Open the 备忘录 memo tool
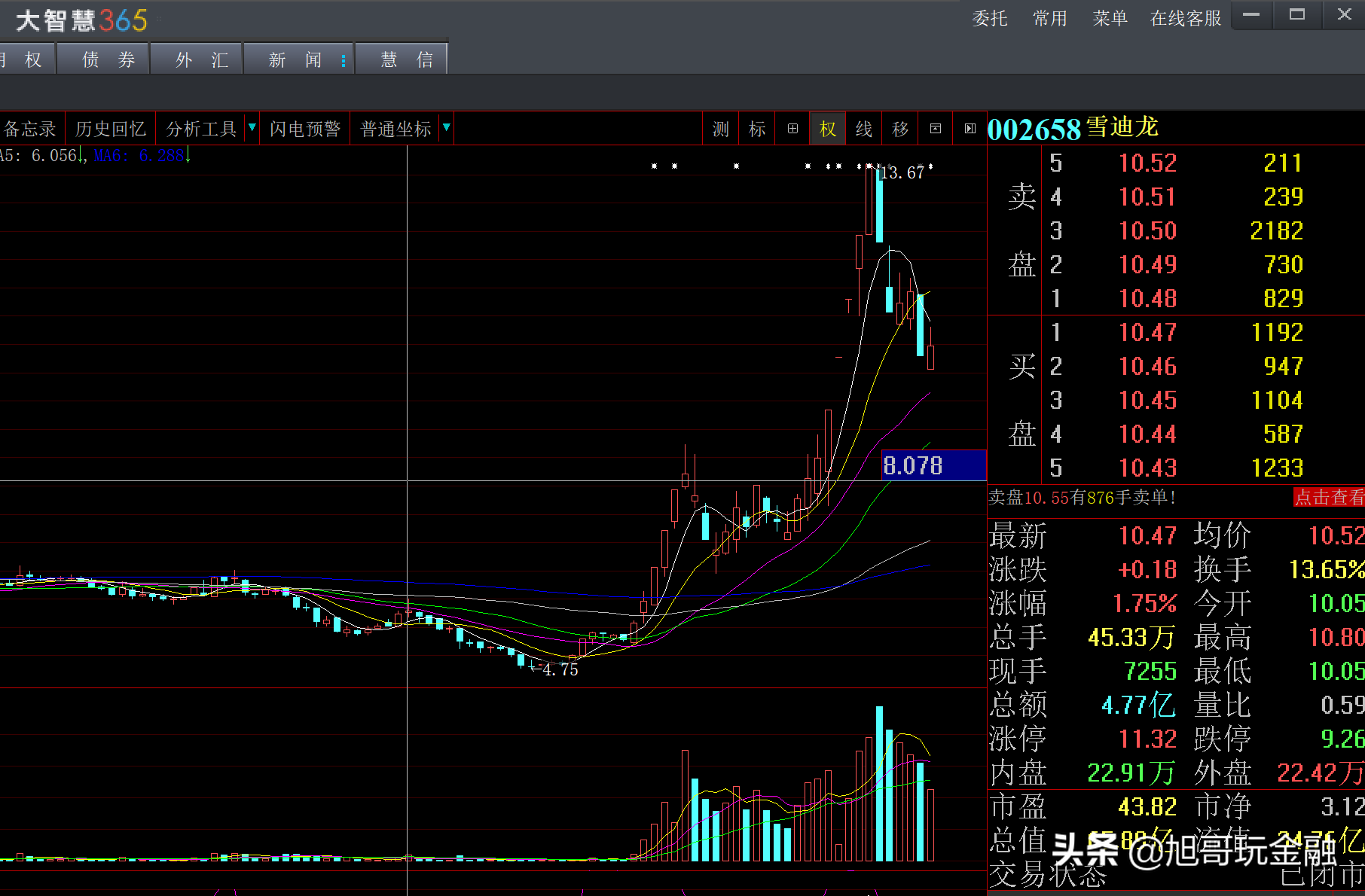 click(30, 129)
